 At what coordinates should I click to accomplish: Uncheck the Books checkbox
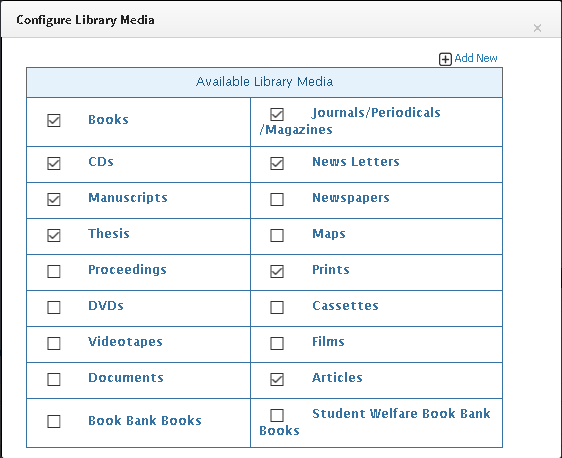coord(54,120)
